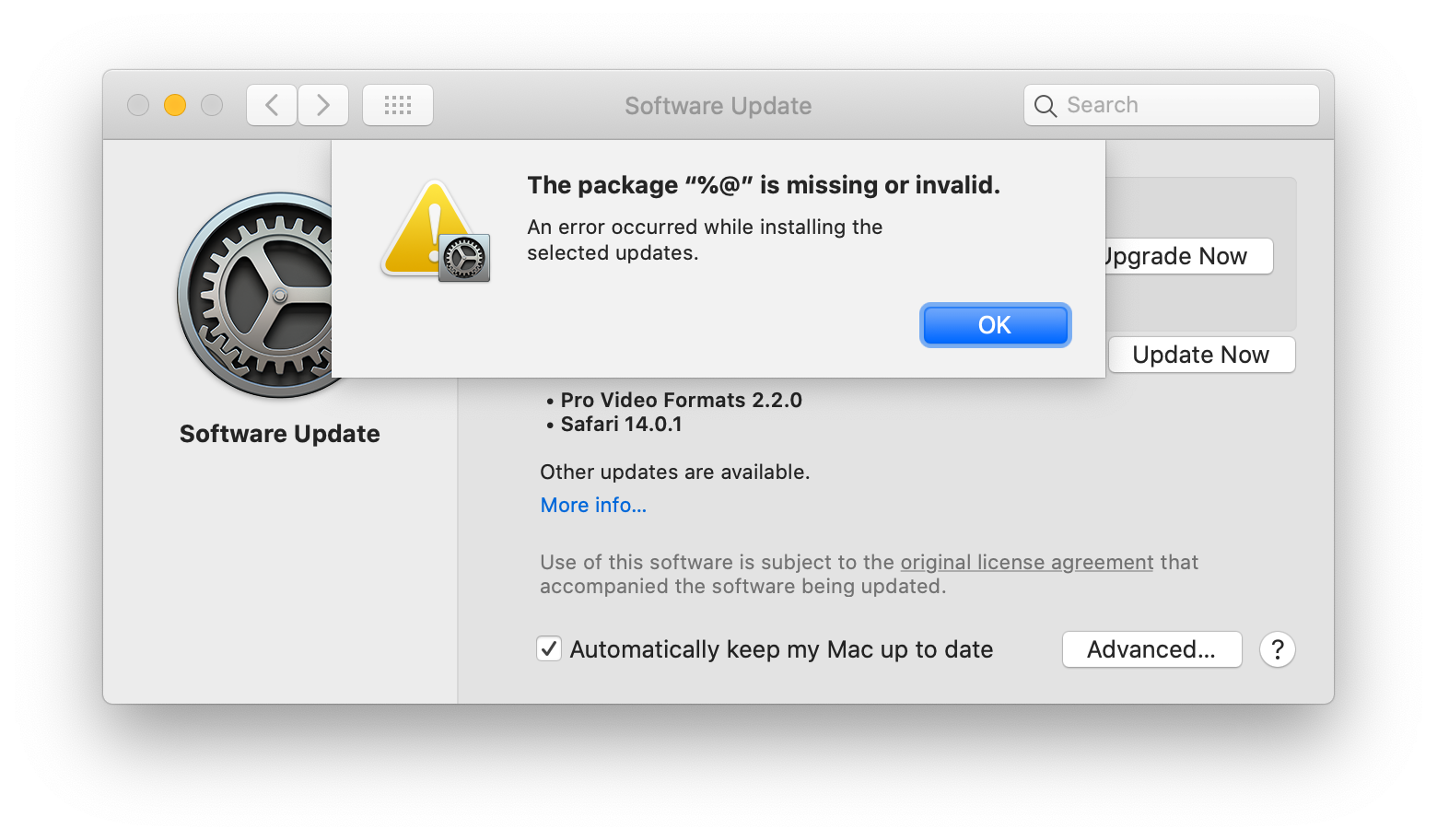Open the More info… link
This screenshot has width=1437, height=840.
593,505
